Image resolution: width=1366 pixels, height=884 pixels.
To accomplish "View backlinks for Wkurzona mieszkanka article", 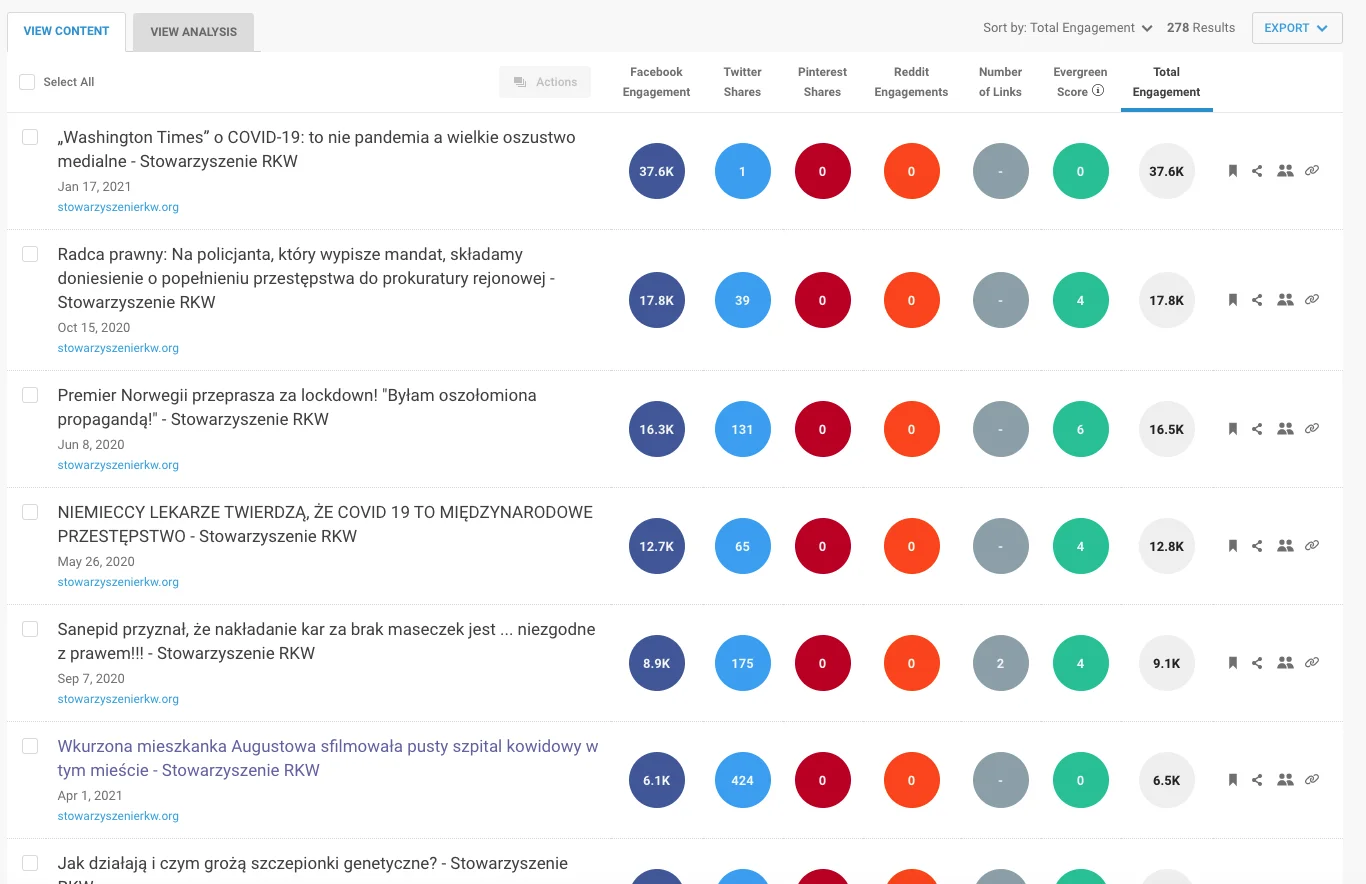I will tap(1312, 780).
